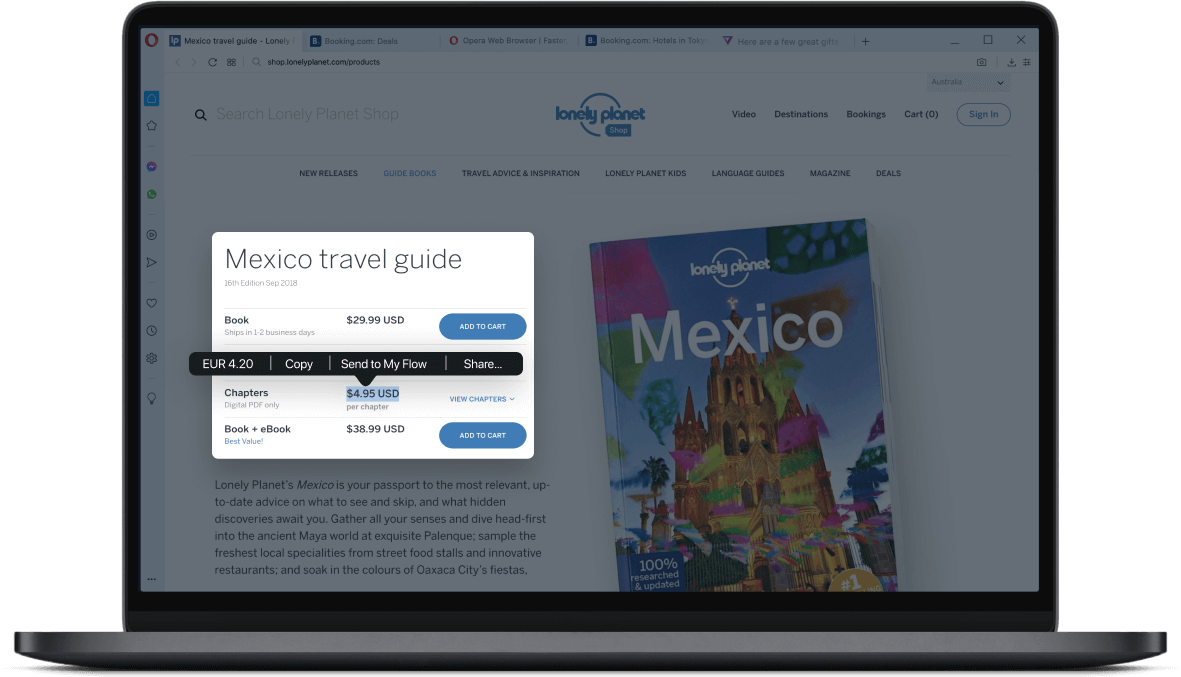Viewport: 1181px width, 677px height.
Task: Select Send to My Flow option
Action: point(383,364)
